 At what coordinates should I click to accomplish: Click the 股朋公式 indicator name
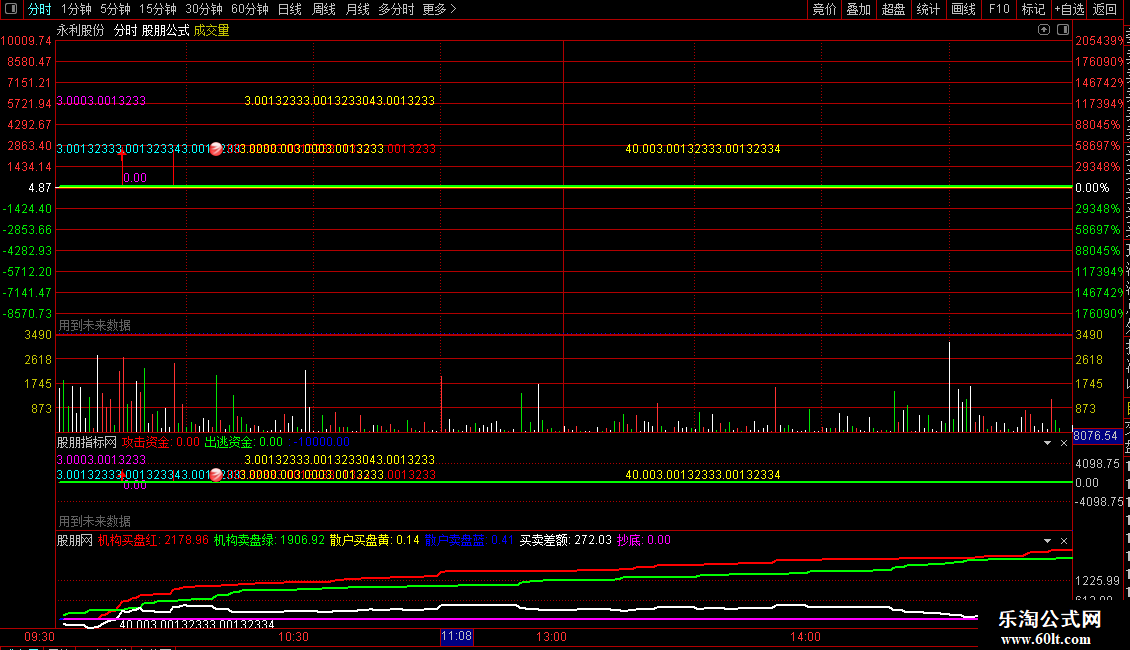tap(165, 30)
